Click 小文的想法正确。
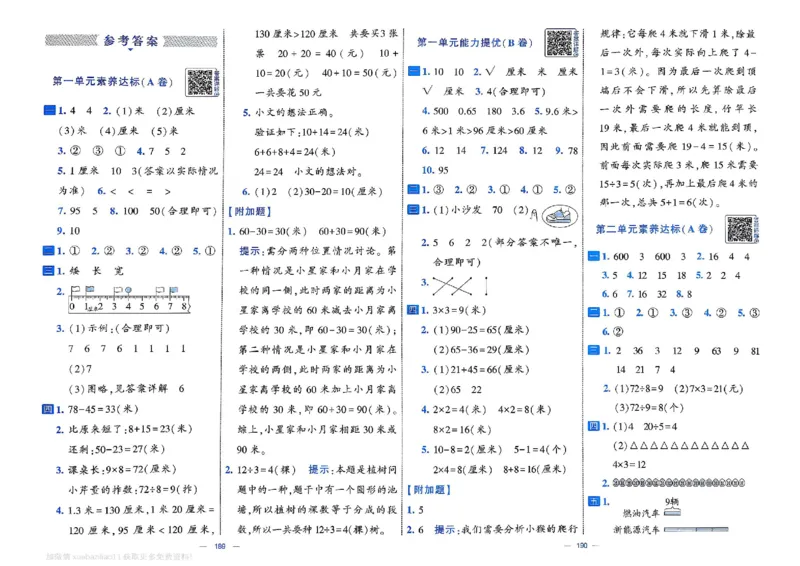The image size is (800, 566). pyautogui.click(x=295, y=112)
